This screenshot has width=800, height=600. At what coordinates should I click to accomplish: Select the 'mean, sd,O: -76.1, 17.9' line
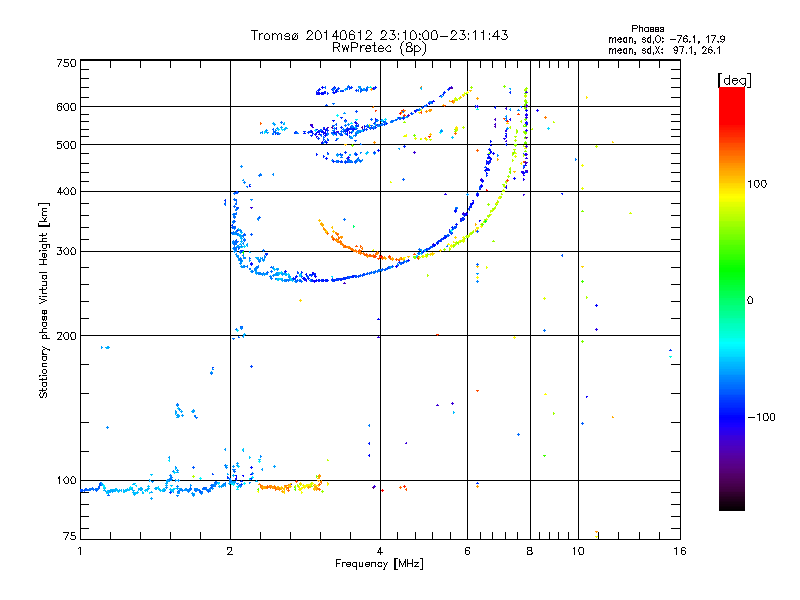[666, 39]
